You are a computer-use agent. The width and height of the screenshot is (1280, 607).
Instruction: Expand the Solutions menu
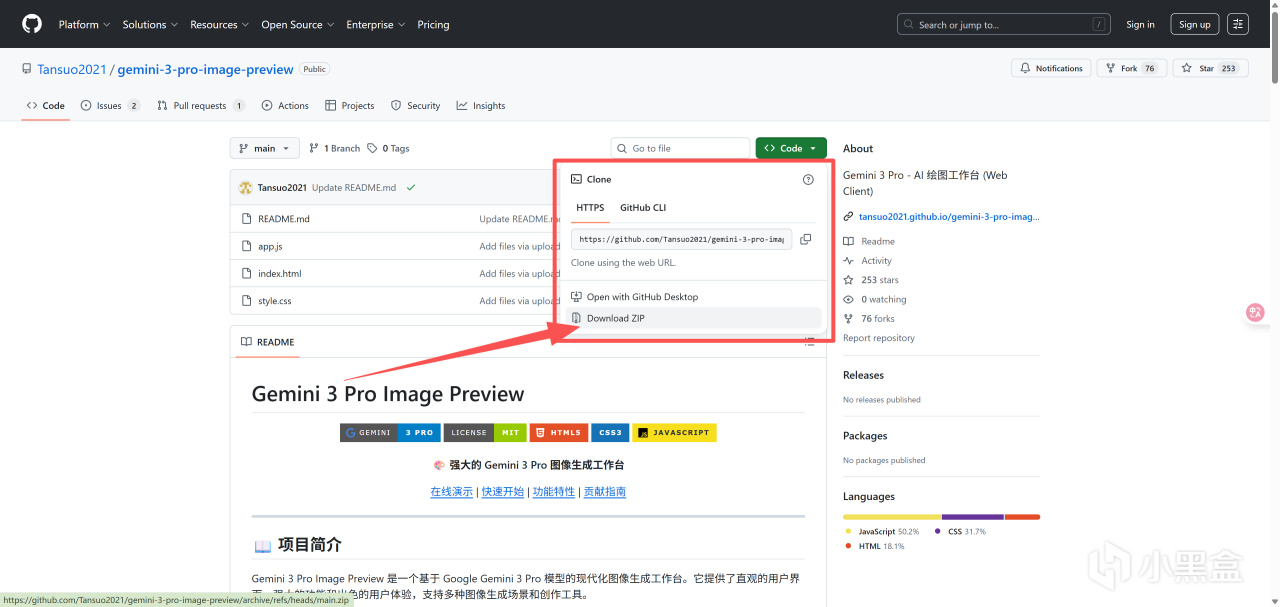pyautogui.click(x=150, y=24)
